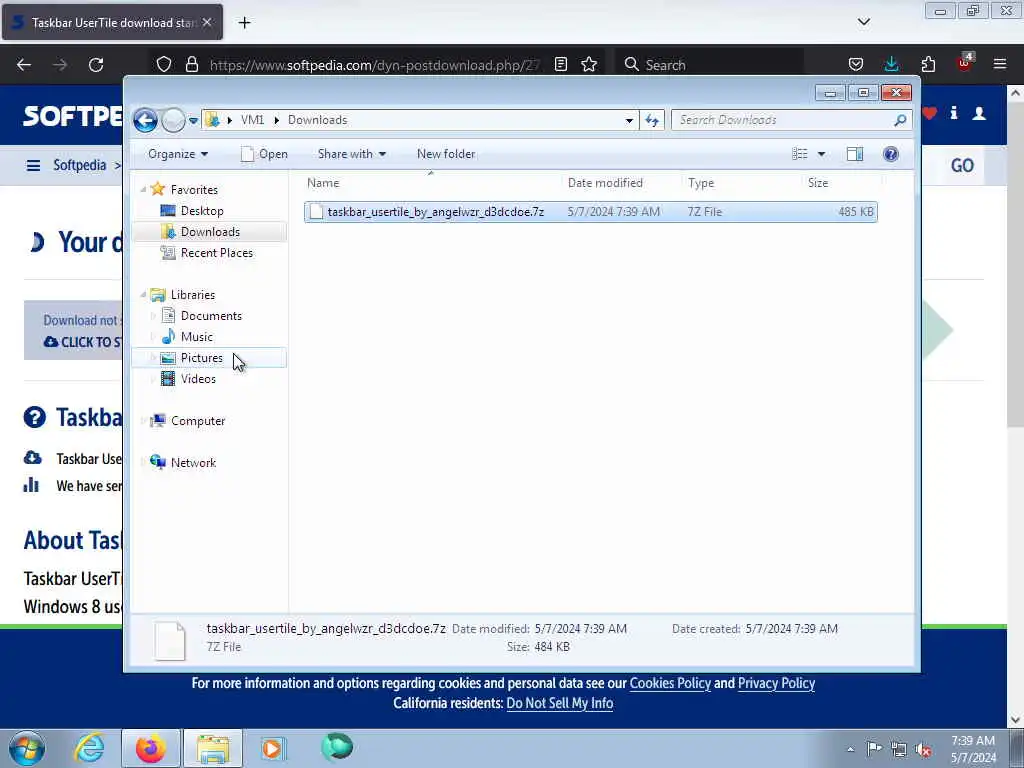The height and width of the screenshot is (768, 1024).
Task: Open a new Firefox tab with plus
Action: click(244, 23)
